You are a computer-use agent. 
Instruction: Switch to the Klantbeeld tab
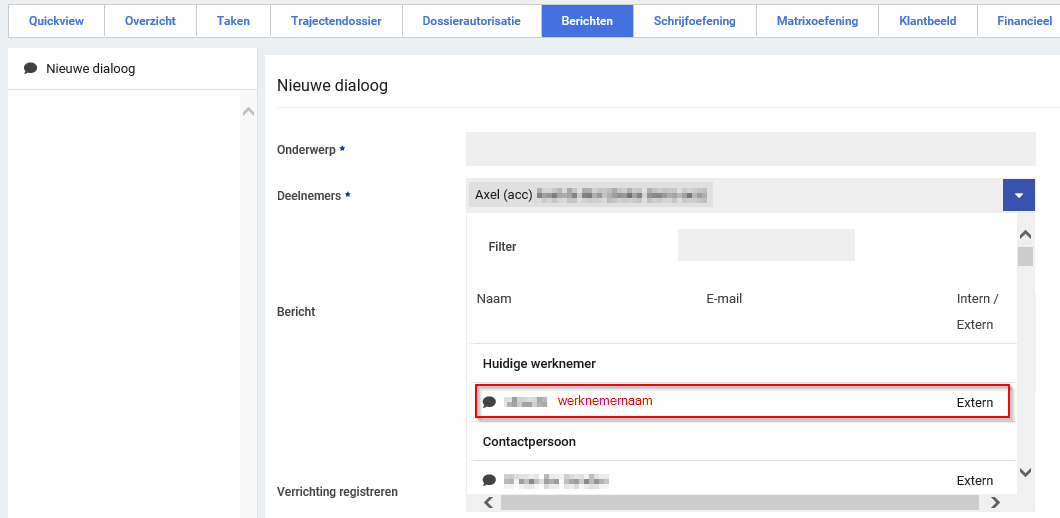927,21
